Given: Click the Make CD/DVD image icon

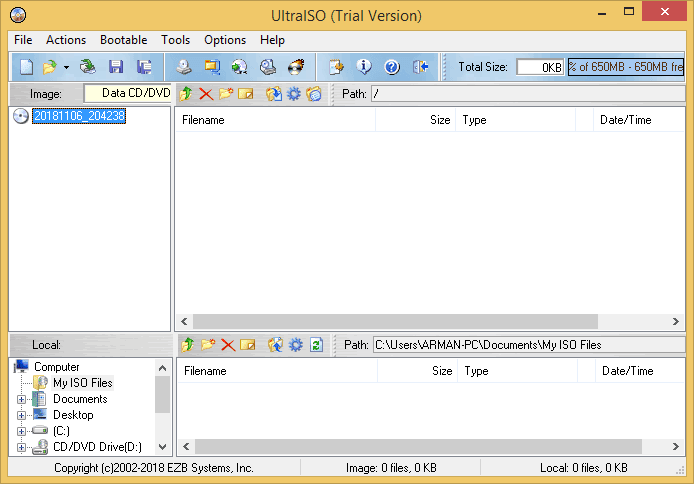Looking at the screenshot, I should [184, 67].
